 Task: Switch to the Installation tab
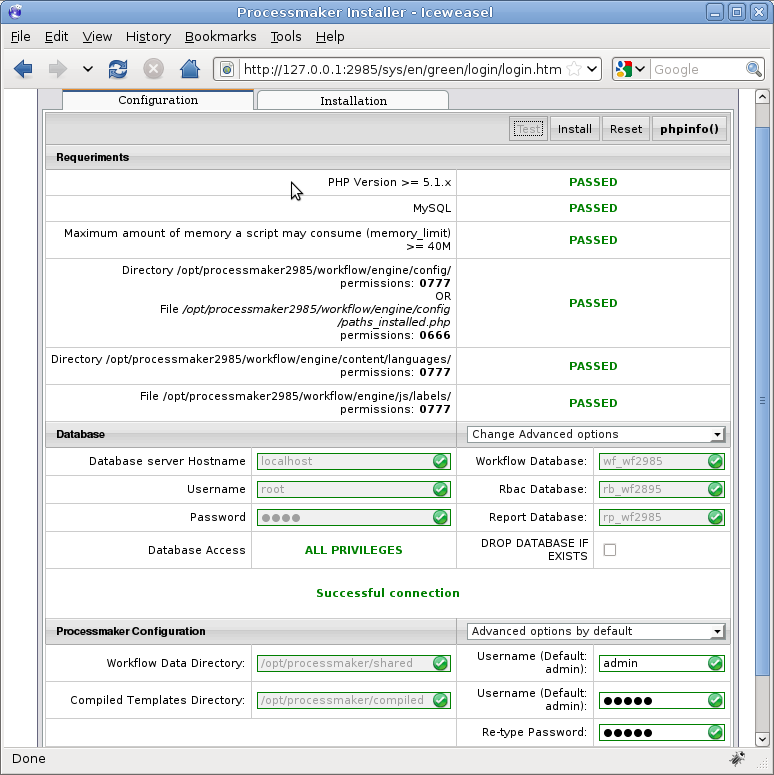coord(353,101)
